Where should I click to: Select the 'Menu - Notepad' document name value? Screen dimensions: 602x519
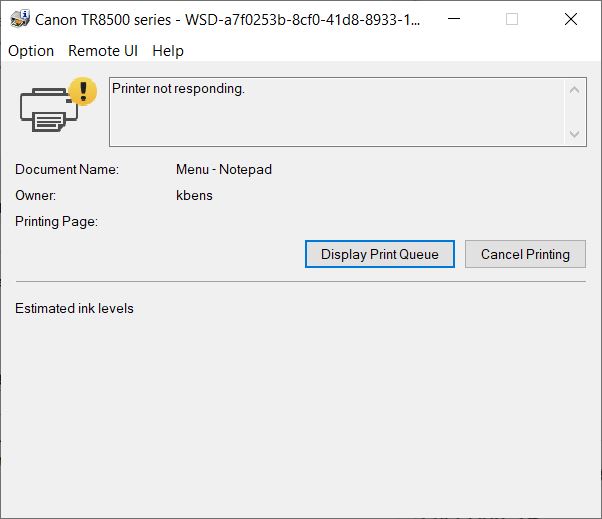point(223,169)
